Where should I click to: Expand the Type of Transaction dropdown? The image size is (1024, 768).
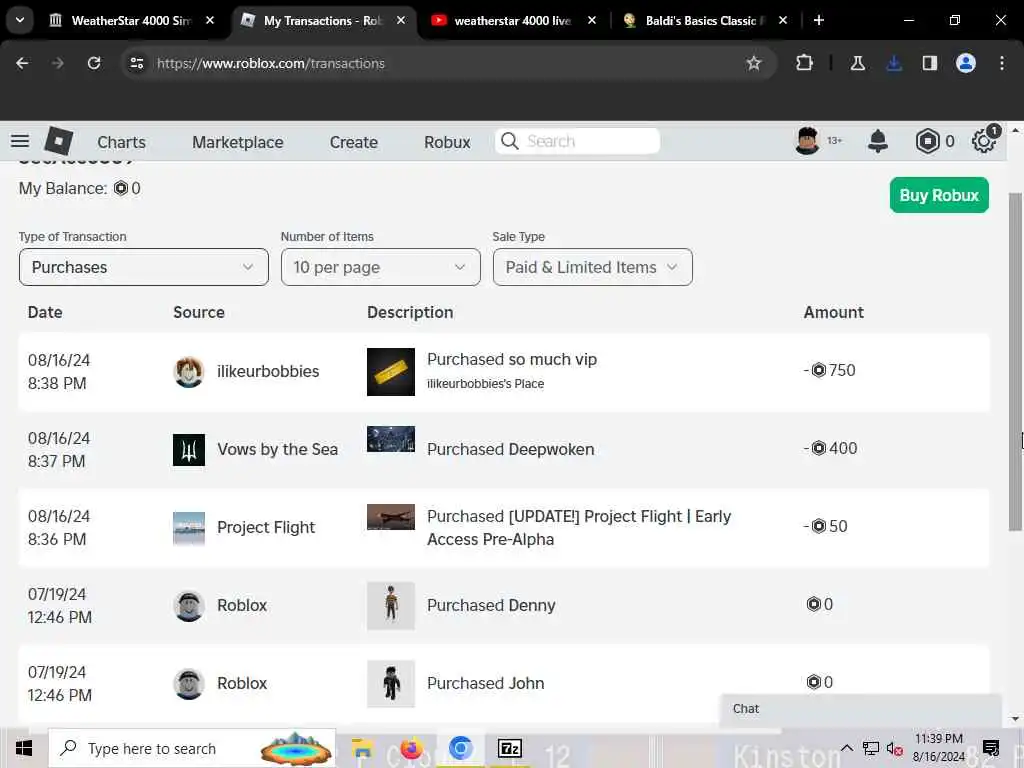point(144,267)
